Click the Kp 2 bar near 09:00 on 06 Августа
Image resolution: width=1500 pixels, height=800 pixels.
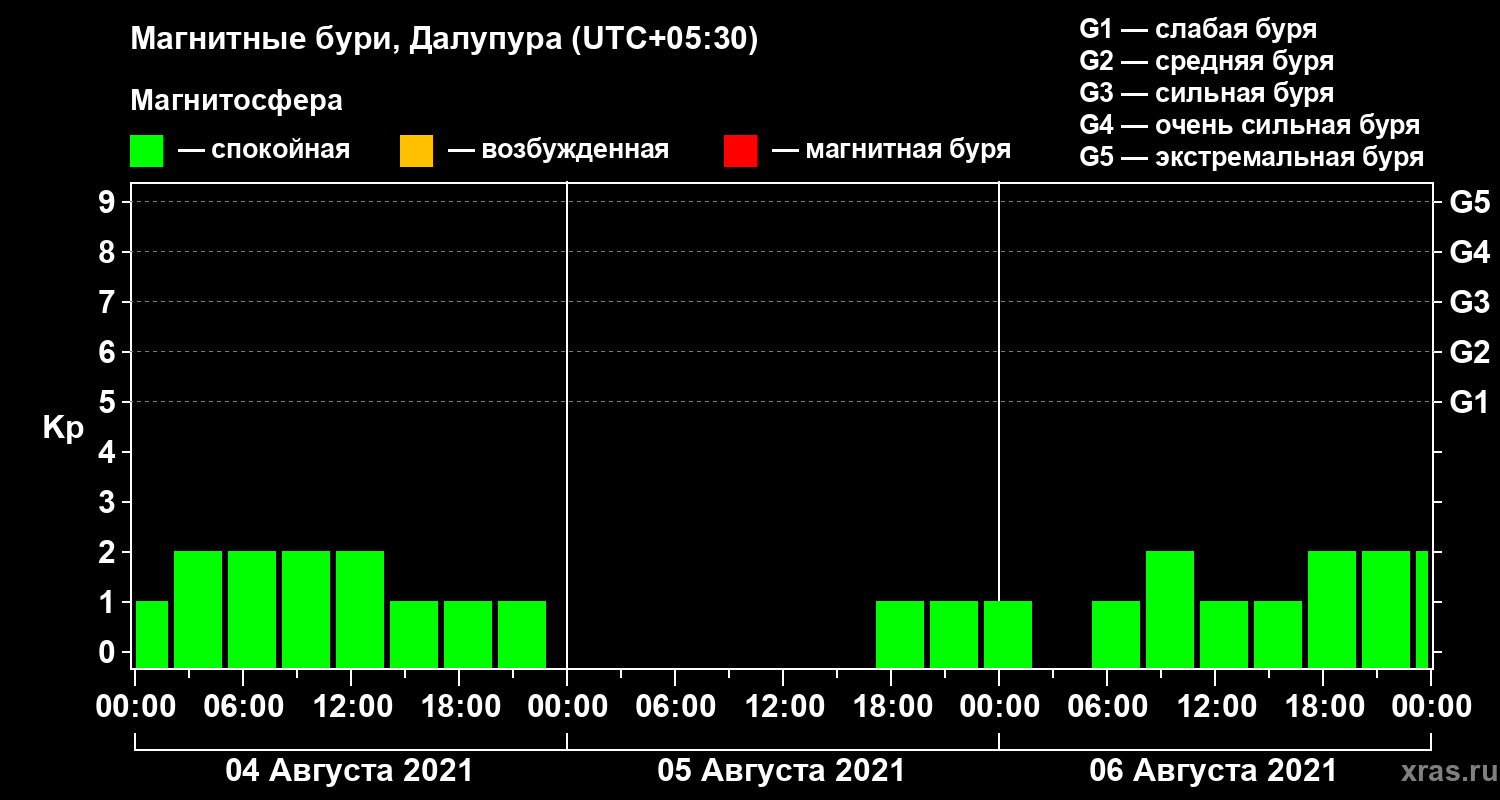(x=1170, y=609)
